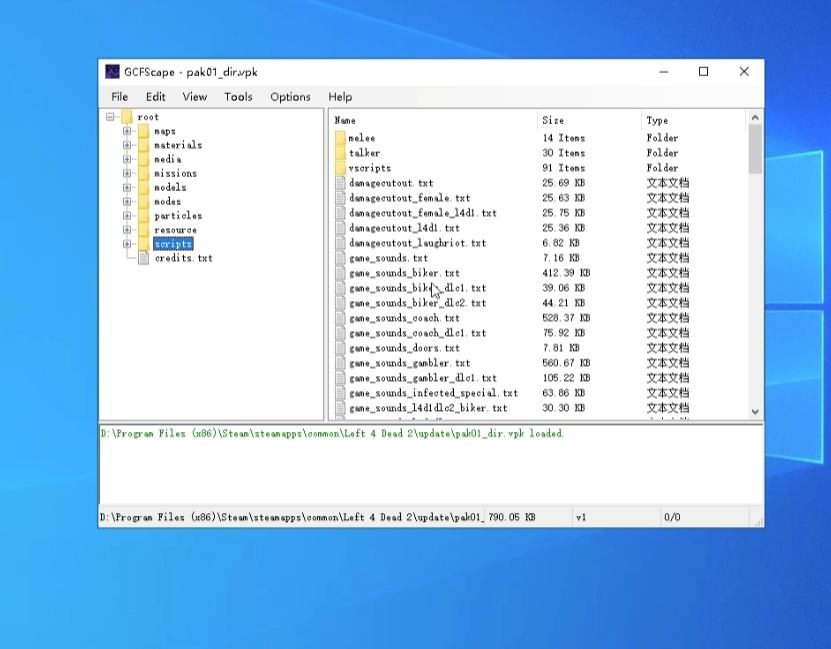Click the particles folder icon in tree

tap(144, 216)
